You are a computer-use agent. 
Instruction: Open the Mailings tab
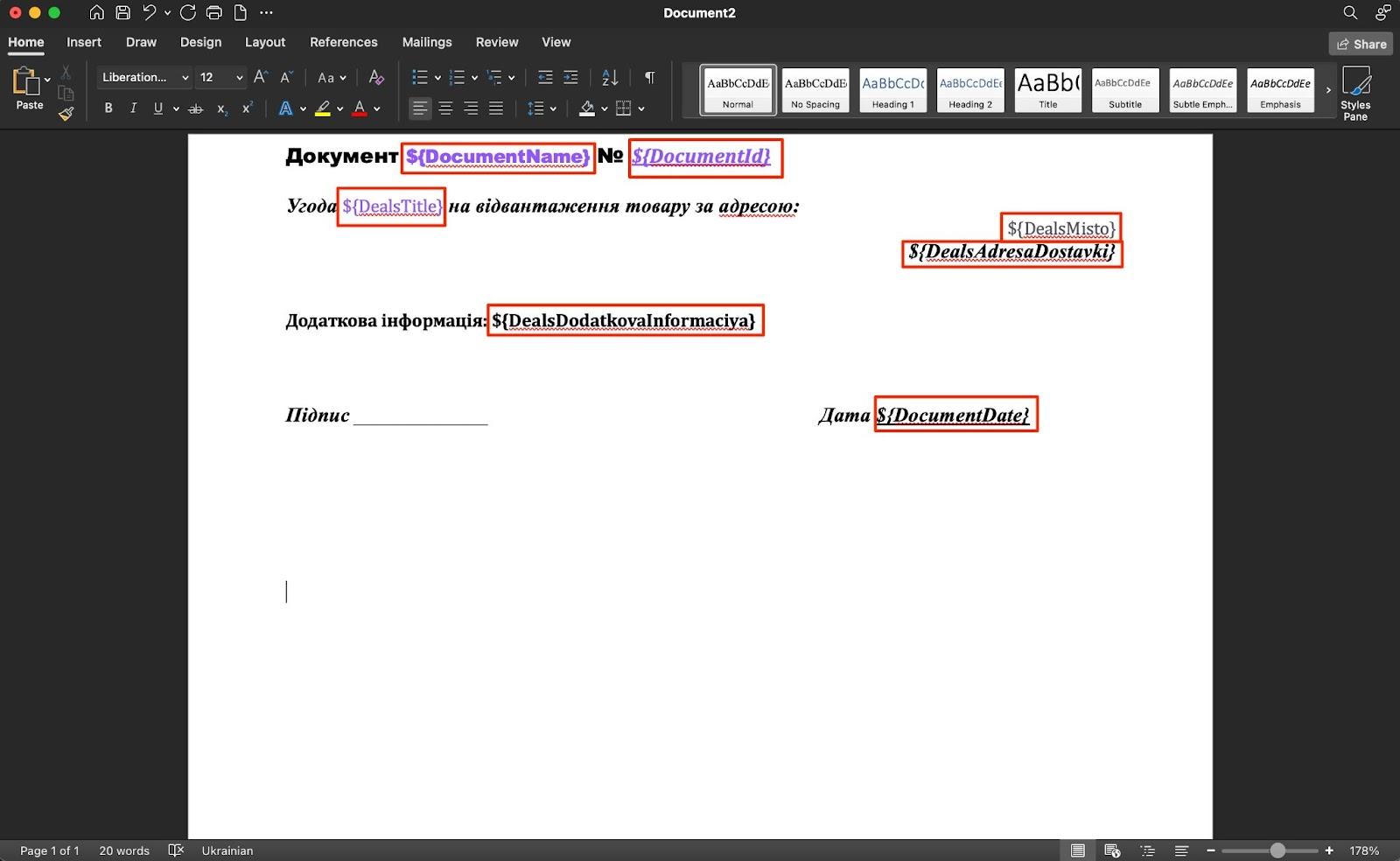pos(427,42)
